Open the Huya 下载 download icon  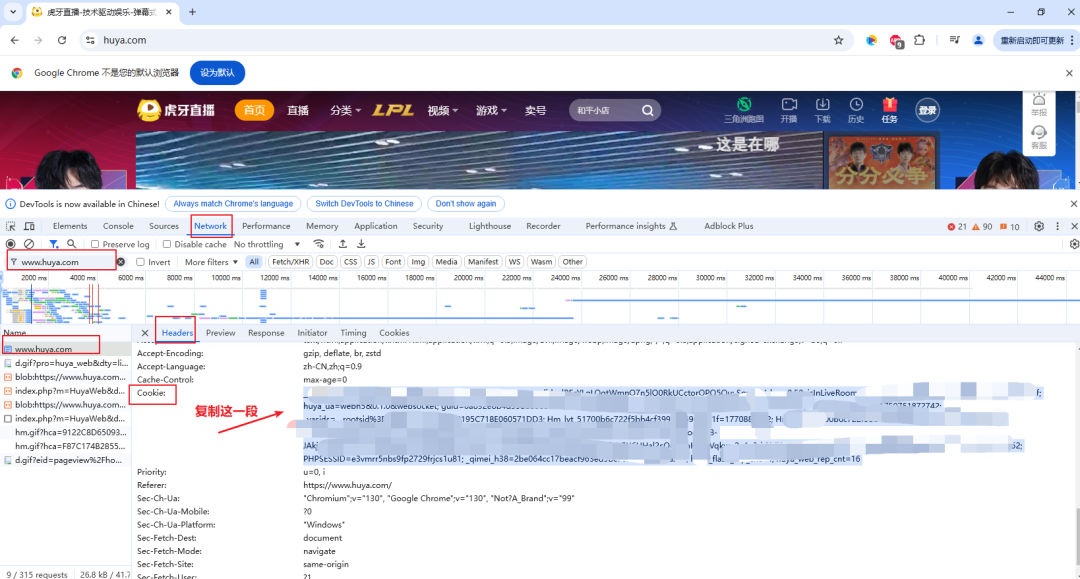click(x=822, y=109)
